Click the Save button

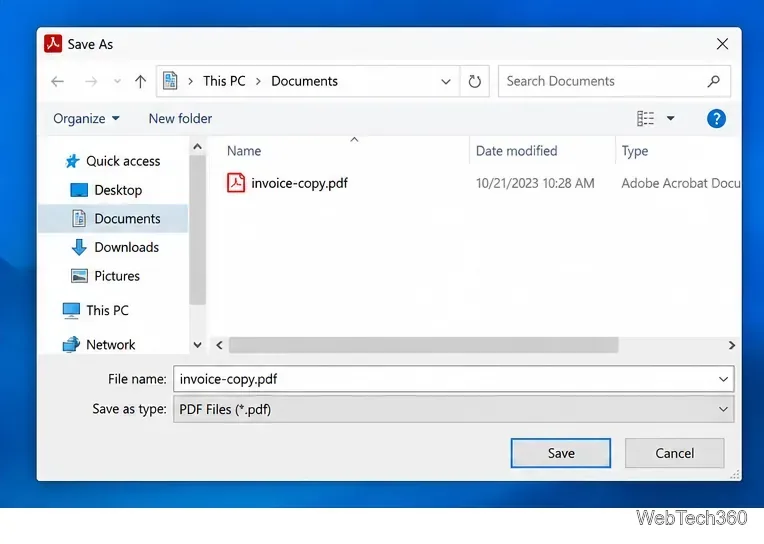click(560, 453)
